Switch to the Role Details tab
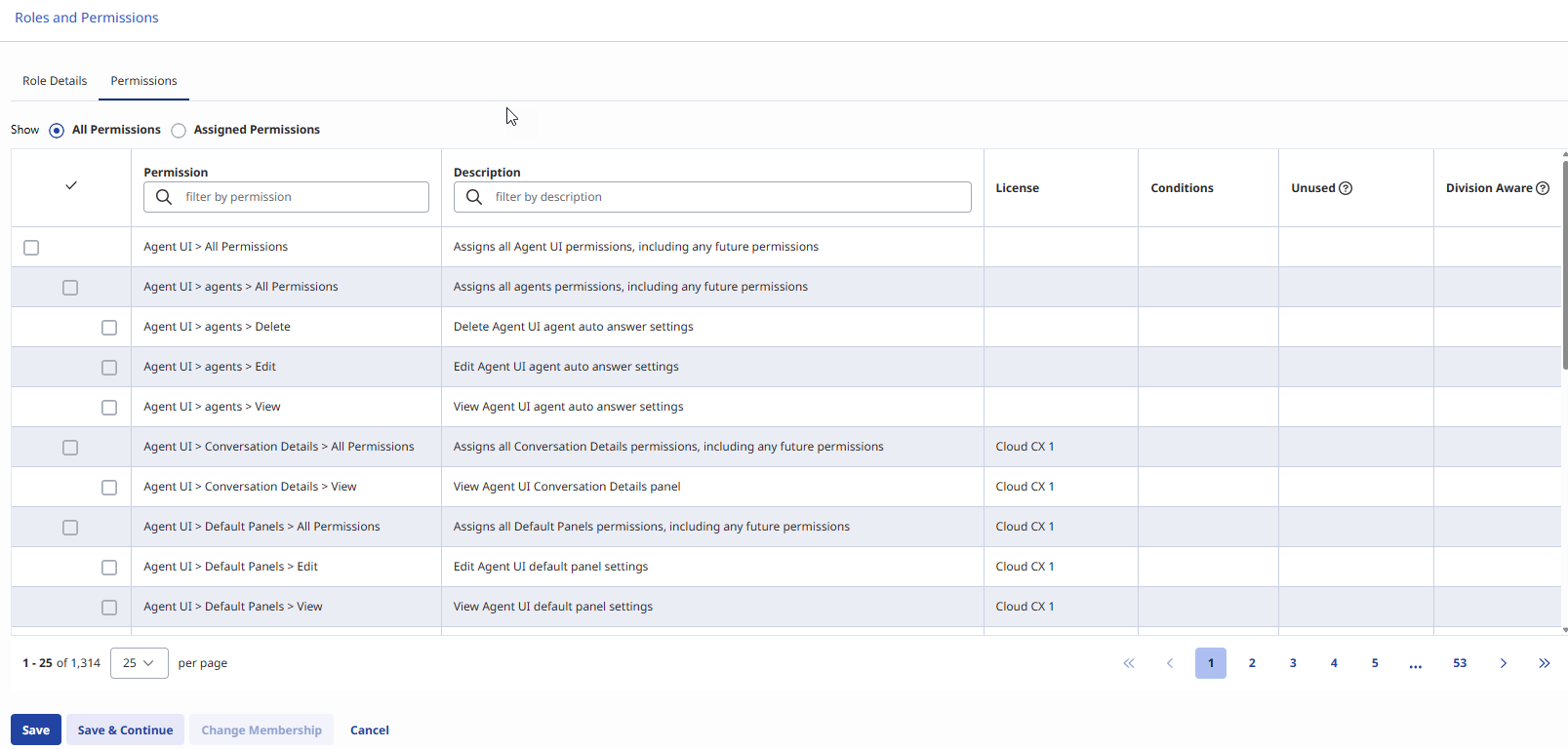This screenshot has width=1568, height=749. click(55, 81)
